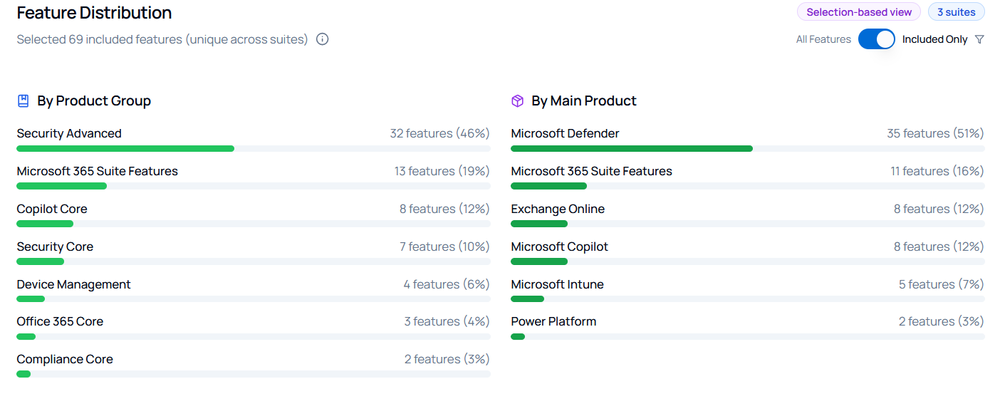Select the Exchange Online row

747,215
